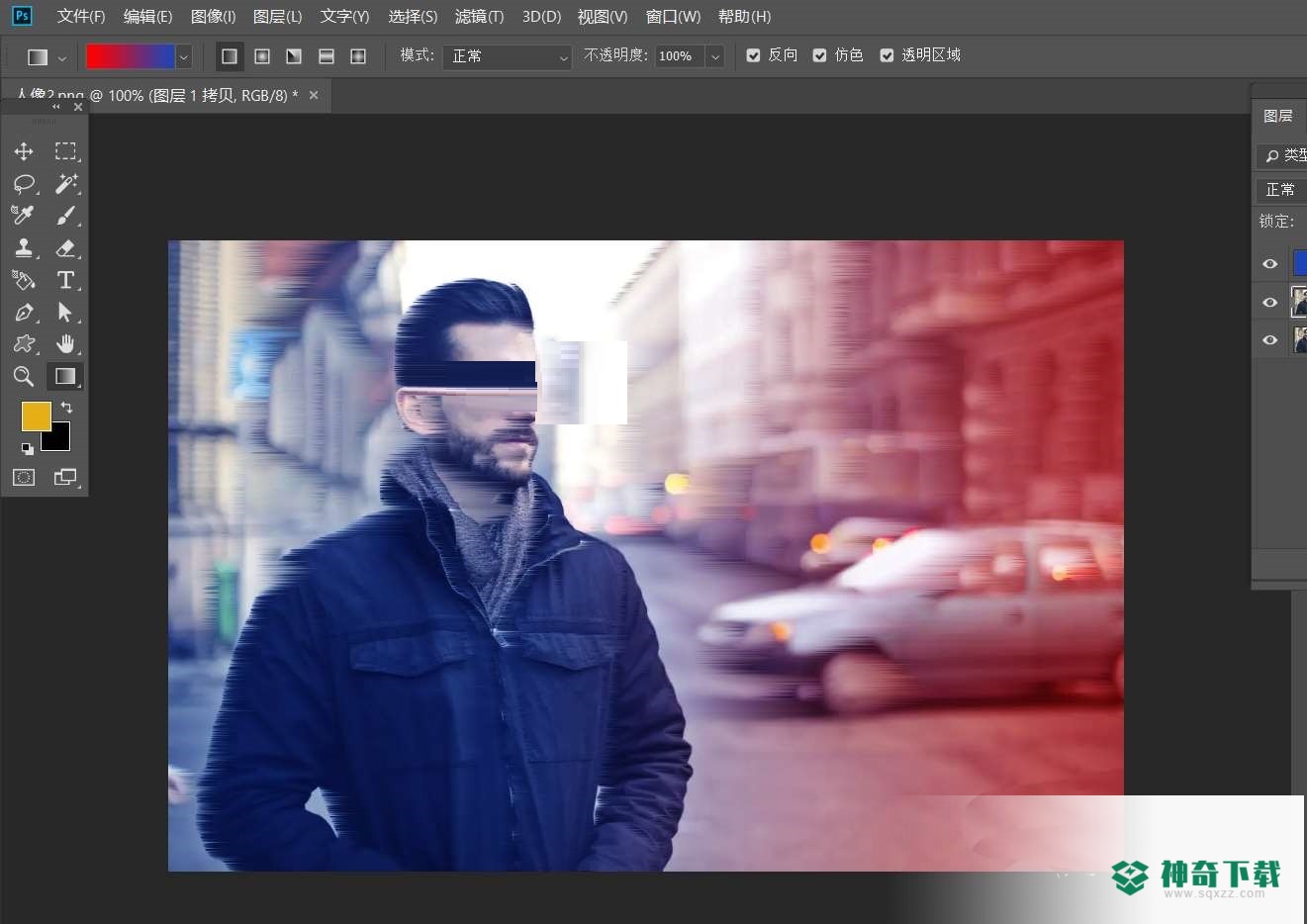Screen dimensions: 1307x924
Task: Open the 图像(I) menu
Action: [x=213, y=17]
